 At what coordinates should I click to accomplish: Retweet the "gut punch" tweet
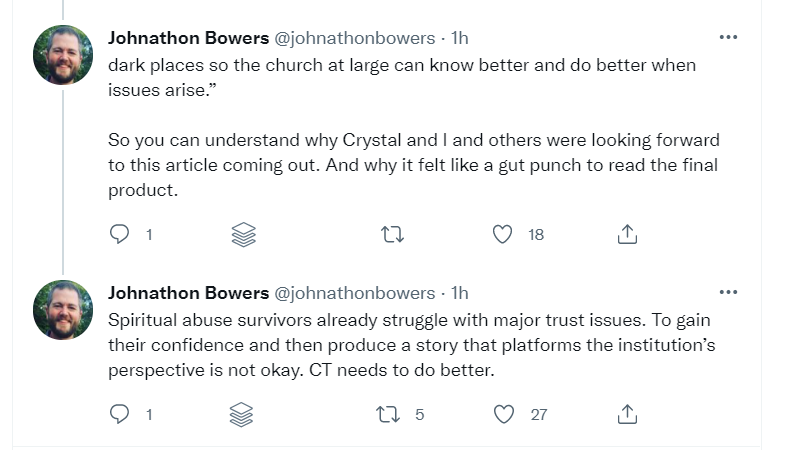(394, 235)
